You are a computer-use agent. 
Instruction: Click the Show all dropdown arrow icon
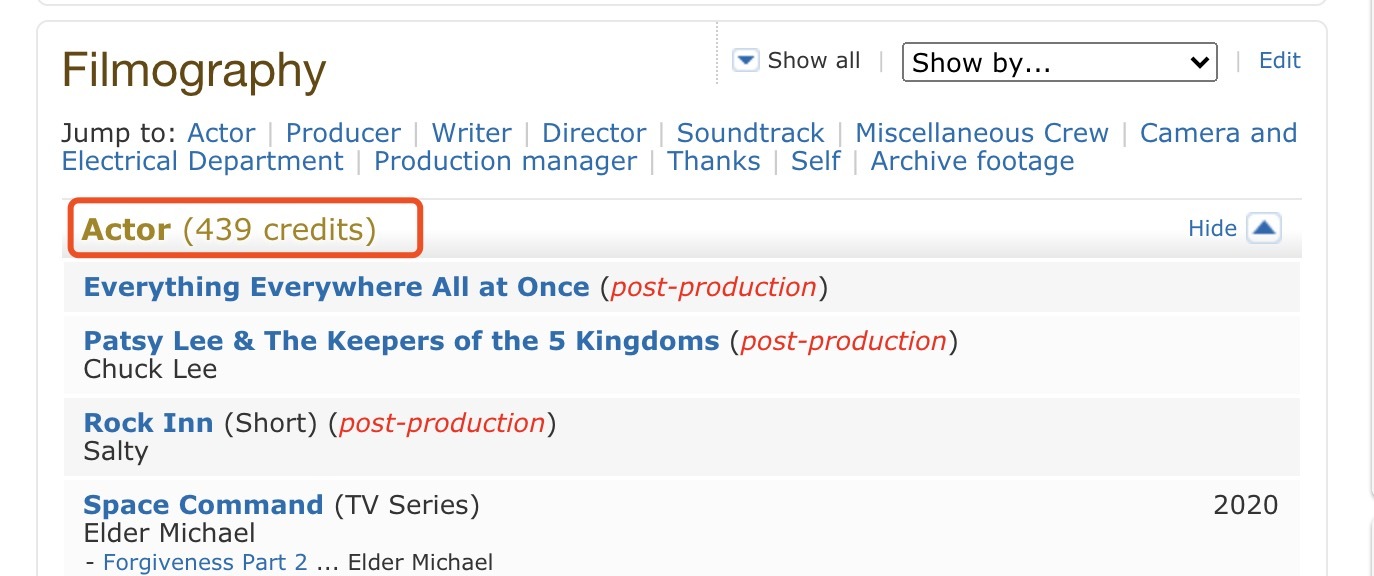746,61
